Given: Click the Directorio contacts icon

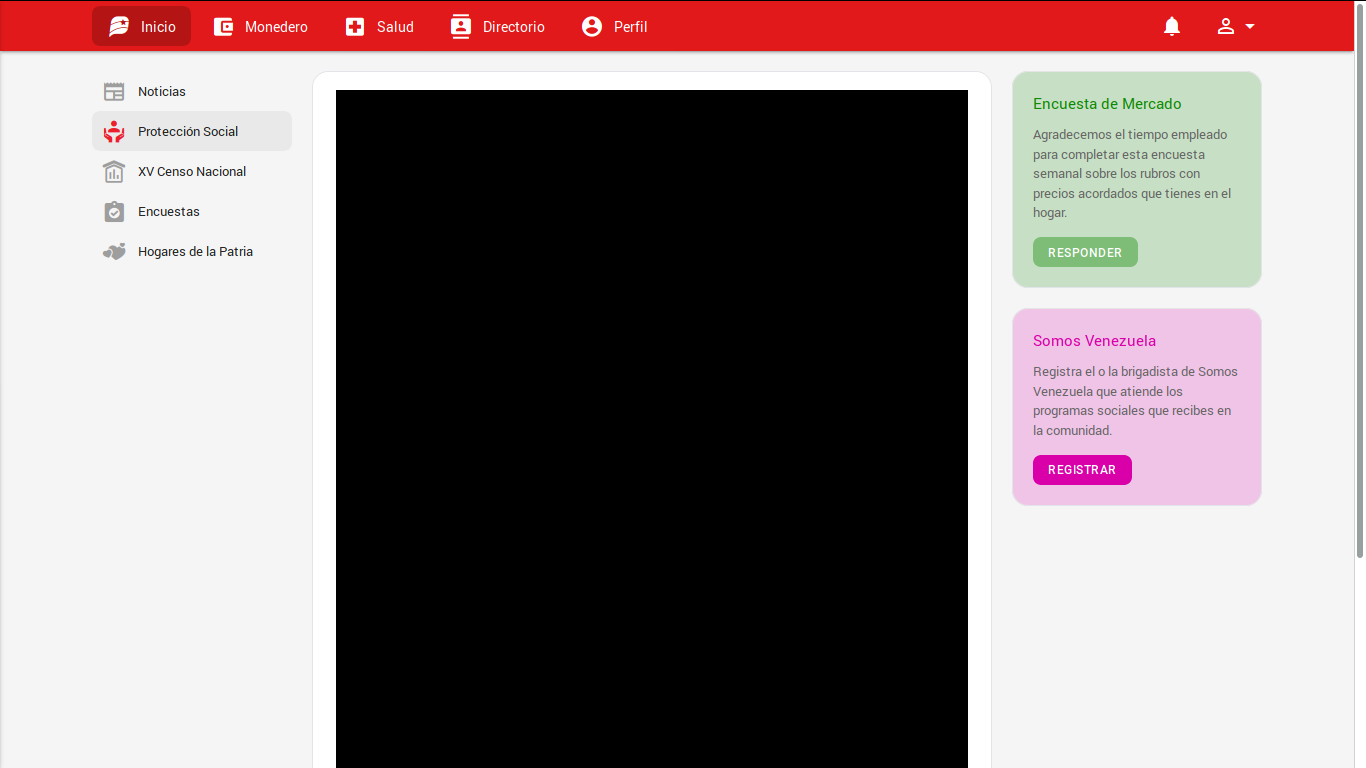Looking at the screenshot, I should [460, 27].
